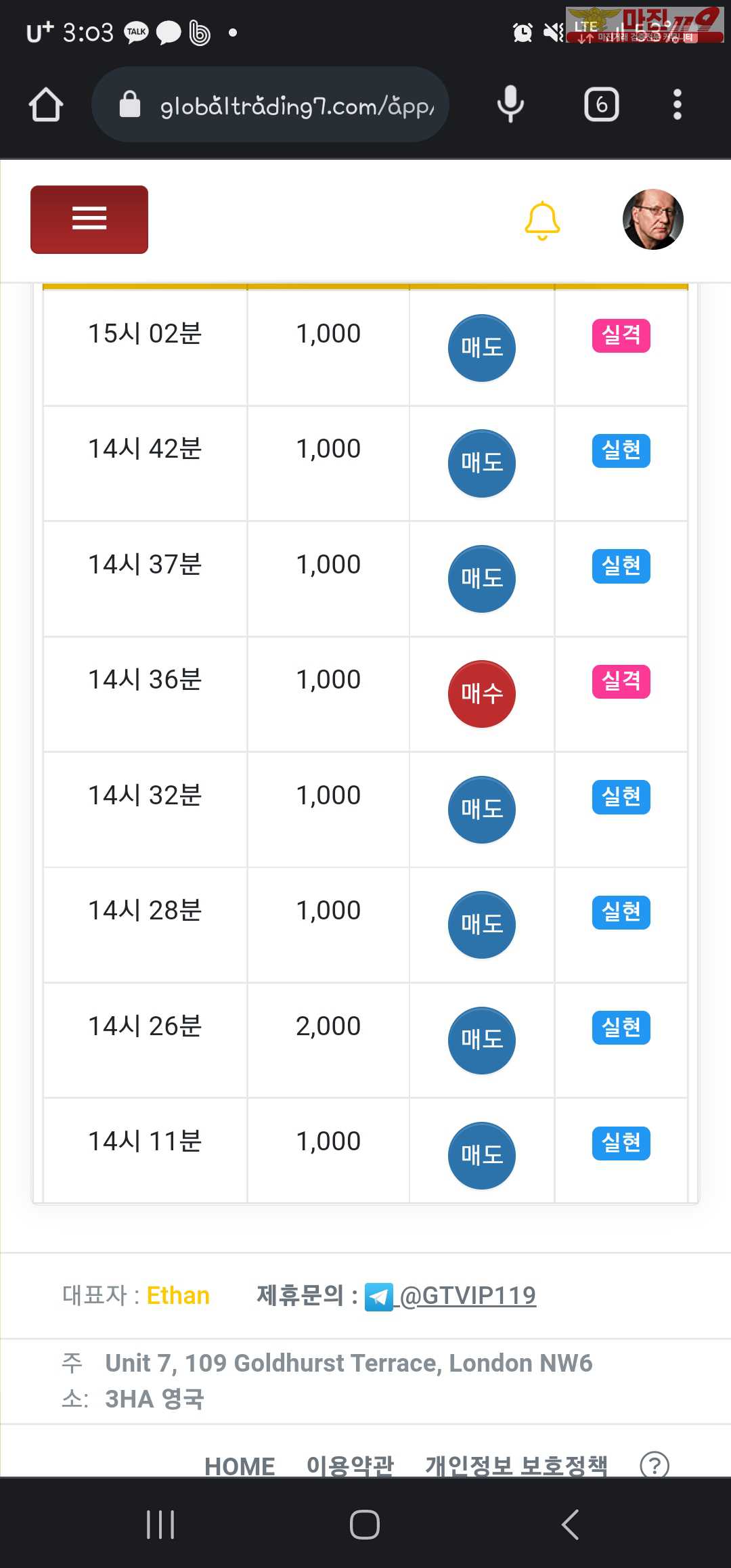731x1568 pixels.
Task: Open the user profile avatar
Action: (x=652, y=219)
